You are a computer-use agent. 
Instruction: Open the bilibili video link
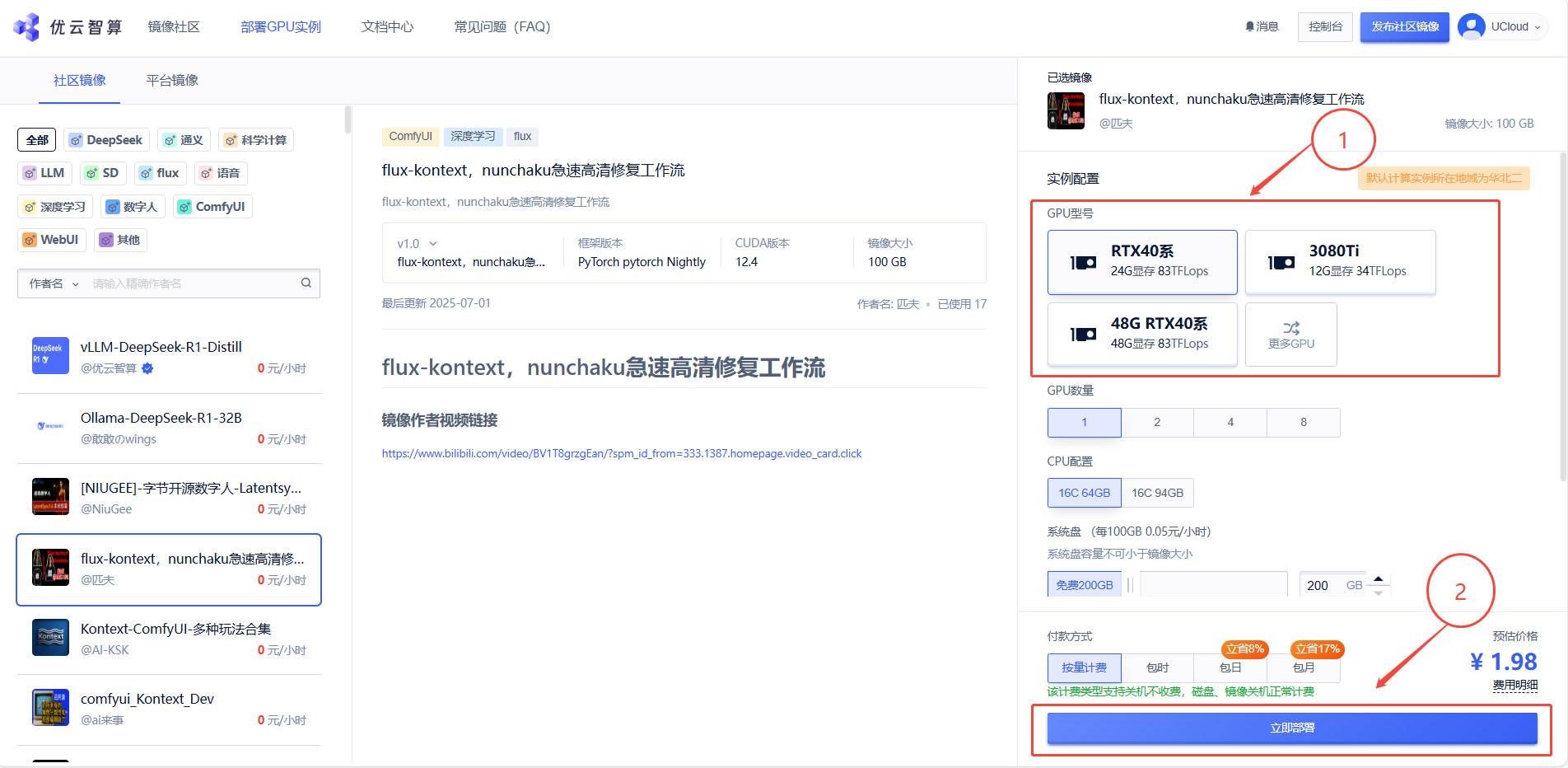[x=622, y=453]
